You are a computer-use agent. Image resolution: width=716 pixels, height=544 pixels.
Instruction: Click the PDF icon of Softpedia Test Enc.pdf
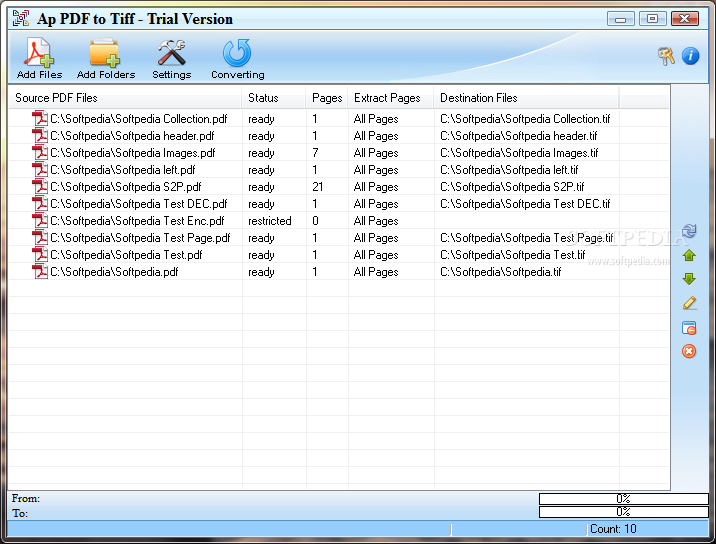[40, 221]
